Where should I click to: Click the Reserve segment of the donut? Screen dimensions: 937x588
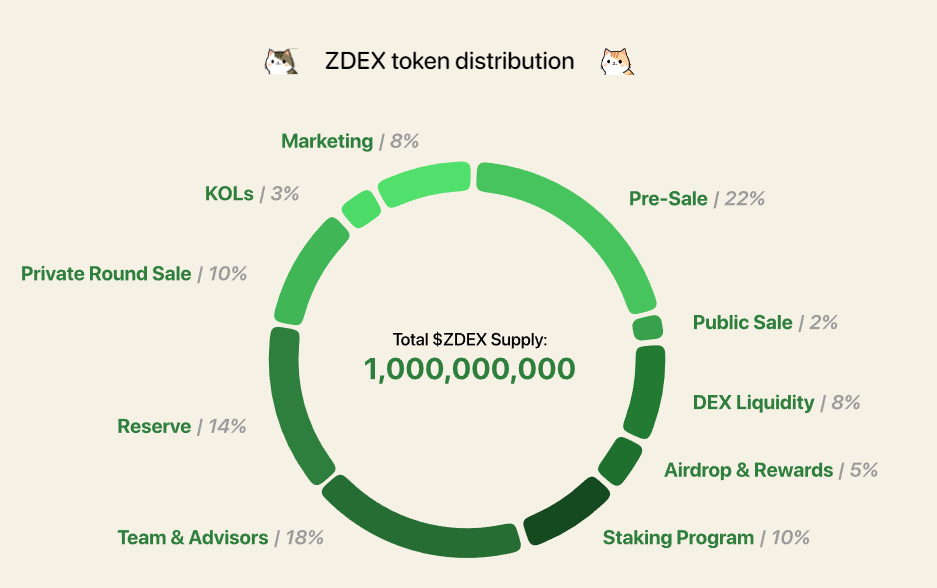(x=294, y=404)
